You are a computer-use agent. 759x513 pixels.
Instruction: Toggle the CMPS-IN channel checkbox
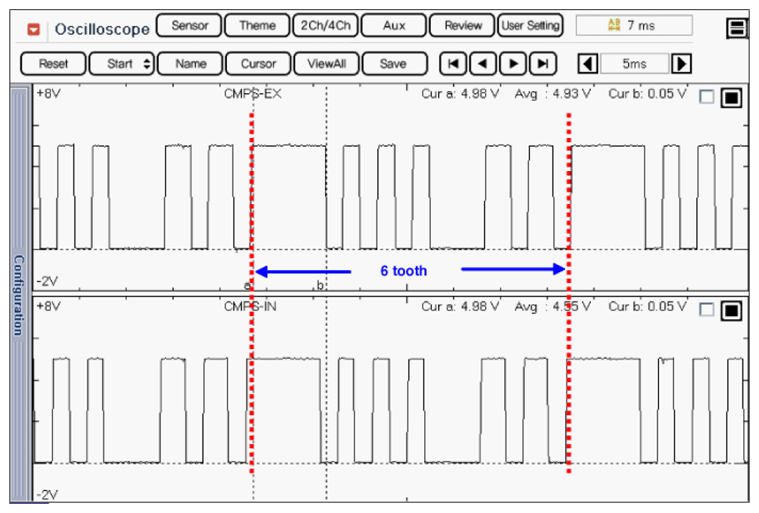708,310
